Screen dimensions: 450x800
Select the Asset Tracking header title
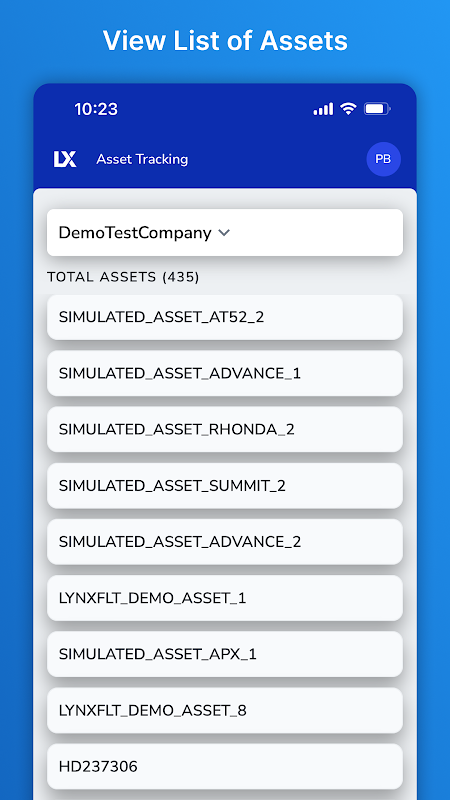pyautogui.click(x=142, y=159)
